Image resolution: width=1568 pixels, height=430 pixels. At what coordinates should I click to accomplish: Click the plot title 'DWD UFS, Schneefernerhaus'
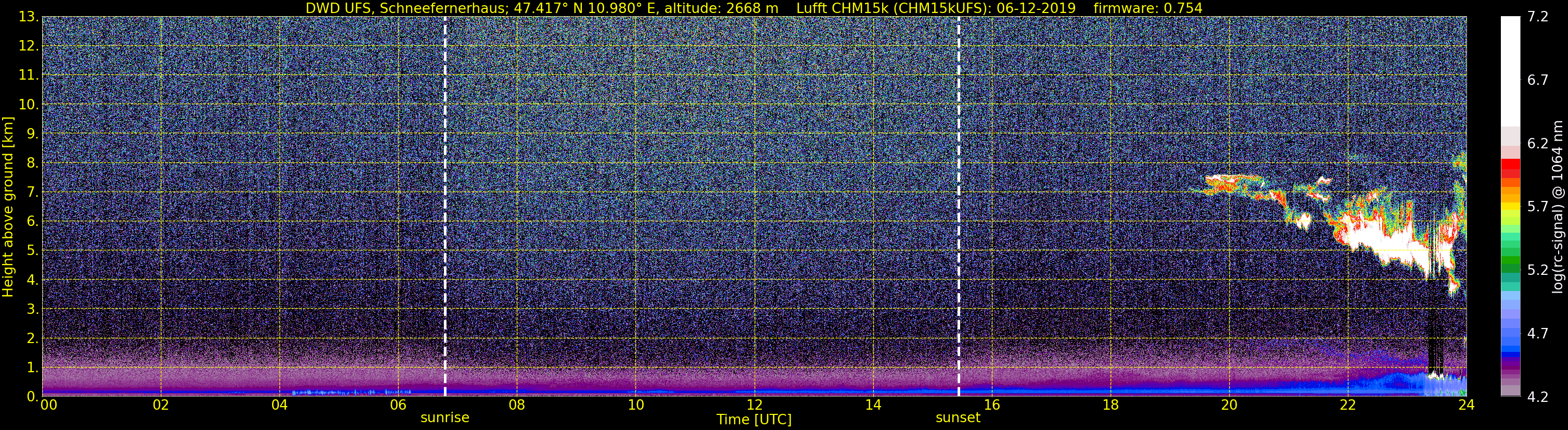(x=405, y=8)
